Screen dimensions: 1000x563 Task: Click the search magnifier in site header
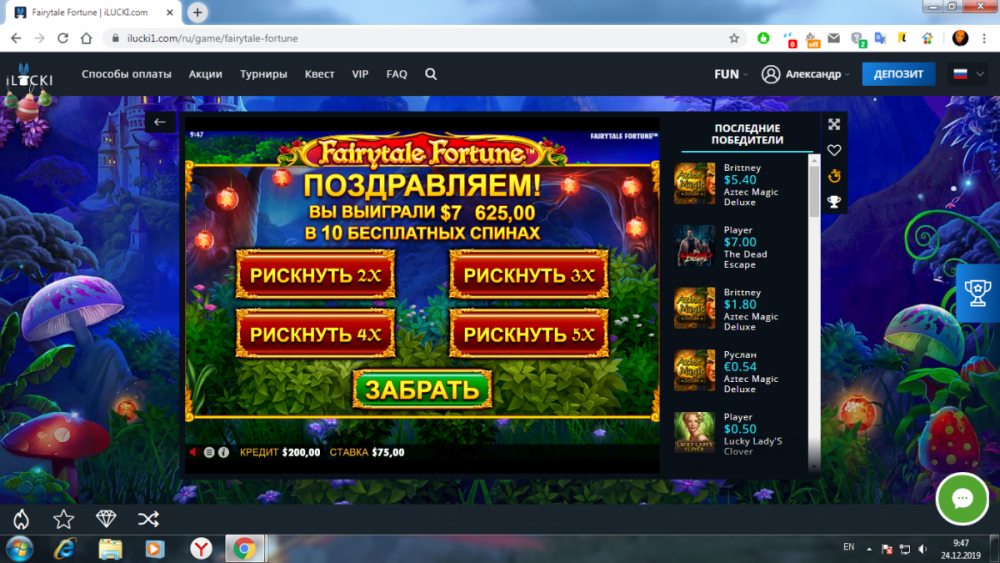click(430, 74)
